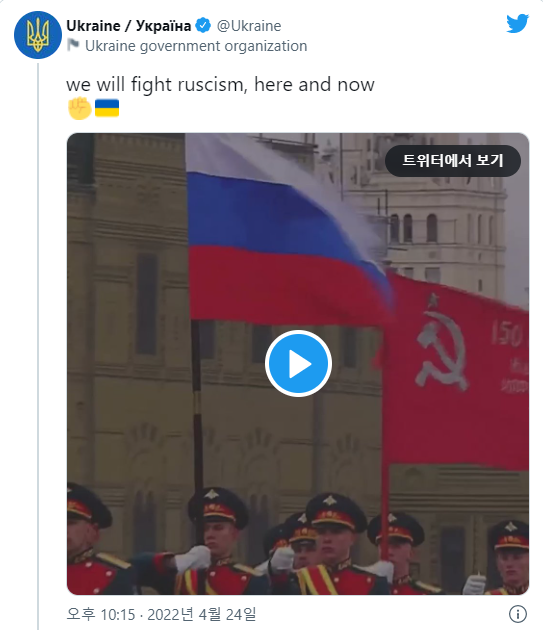Image resolution: width=543 pixels, height=630 pixels.
Task: Open the info circle icon beside timestamp
Action: 518,614
